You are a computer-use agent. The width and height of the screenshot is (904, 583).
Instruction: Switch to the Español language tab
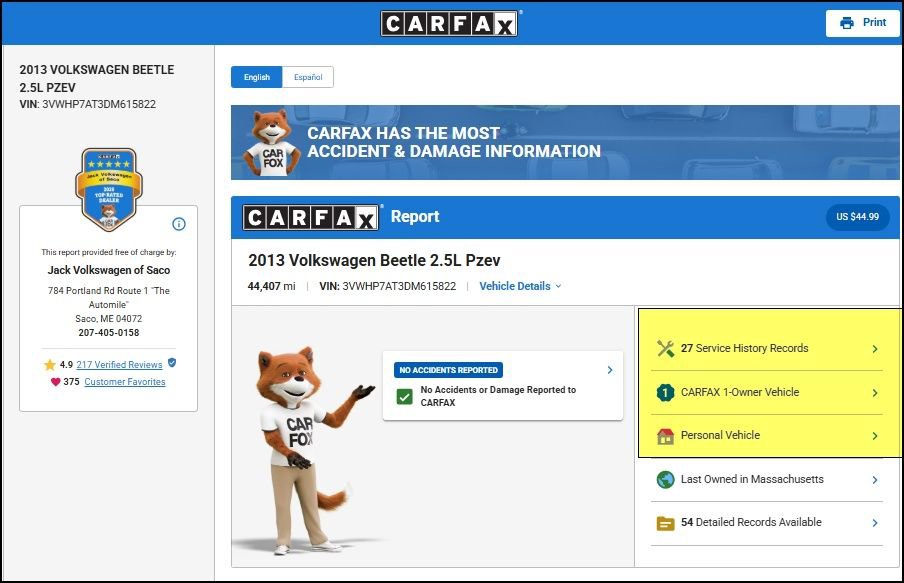pyautogui.click(x=308, y=77)
